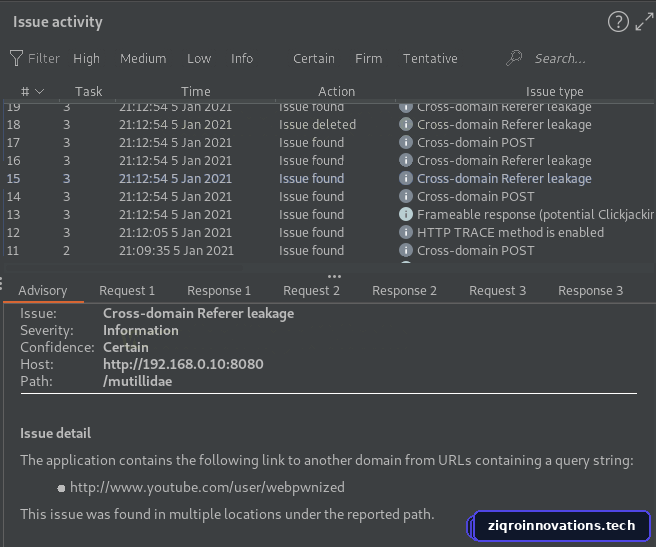Click the search magnifier icon

[514, 58]
